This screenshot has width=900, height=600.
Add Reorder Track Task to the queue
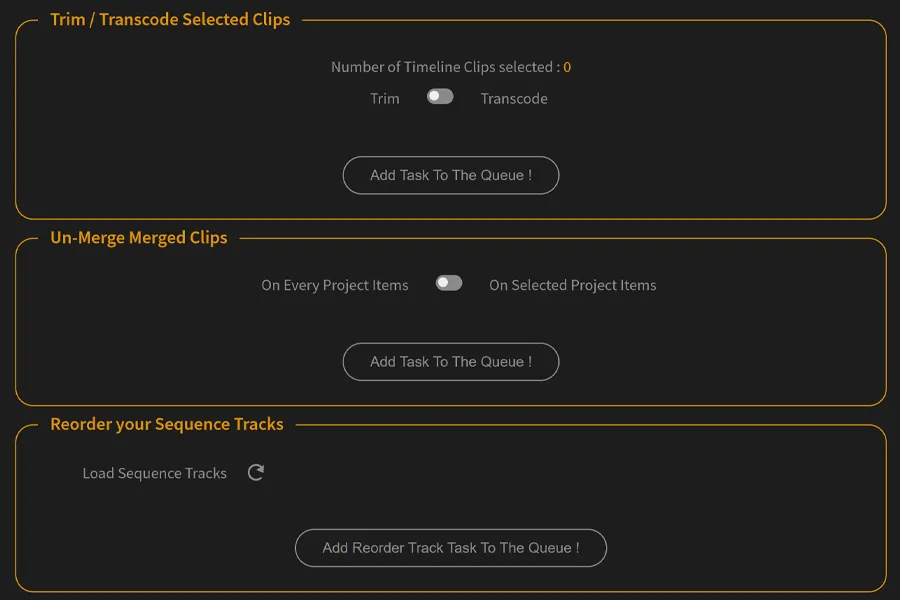pos(451,548)
